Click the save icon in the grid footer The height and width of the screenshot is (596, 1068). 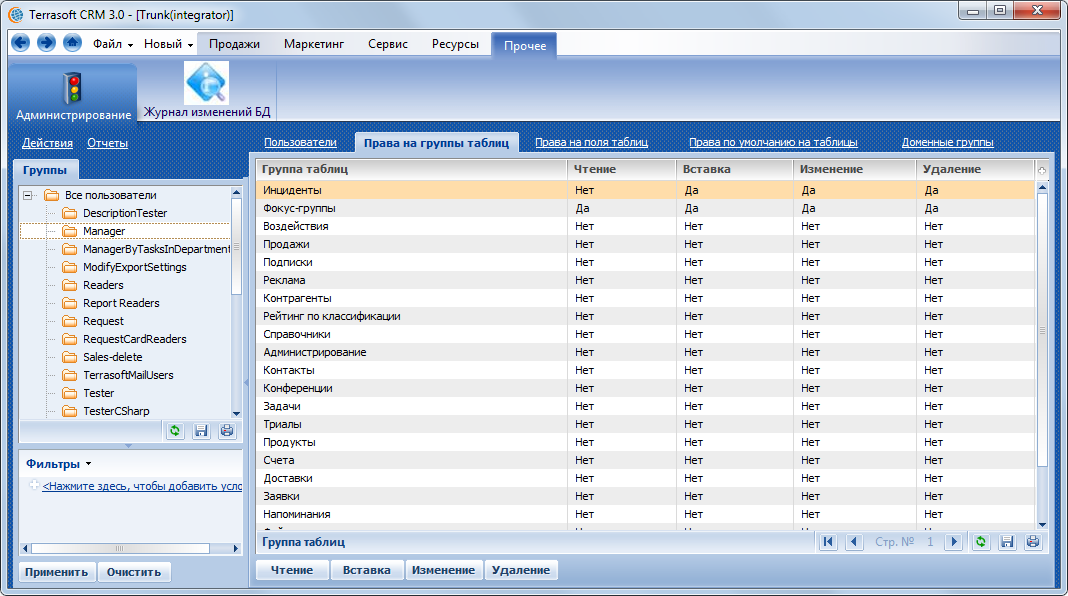(x=1007, y=542)
